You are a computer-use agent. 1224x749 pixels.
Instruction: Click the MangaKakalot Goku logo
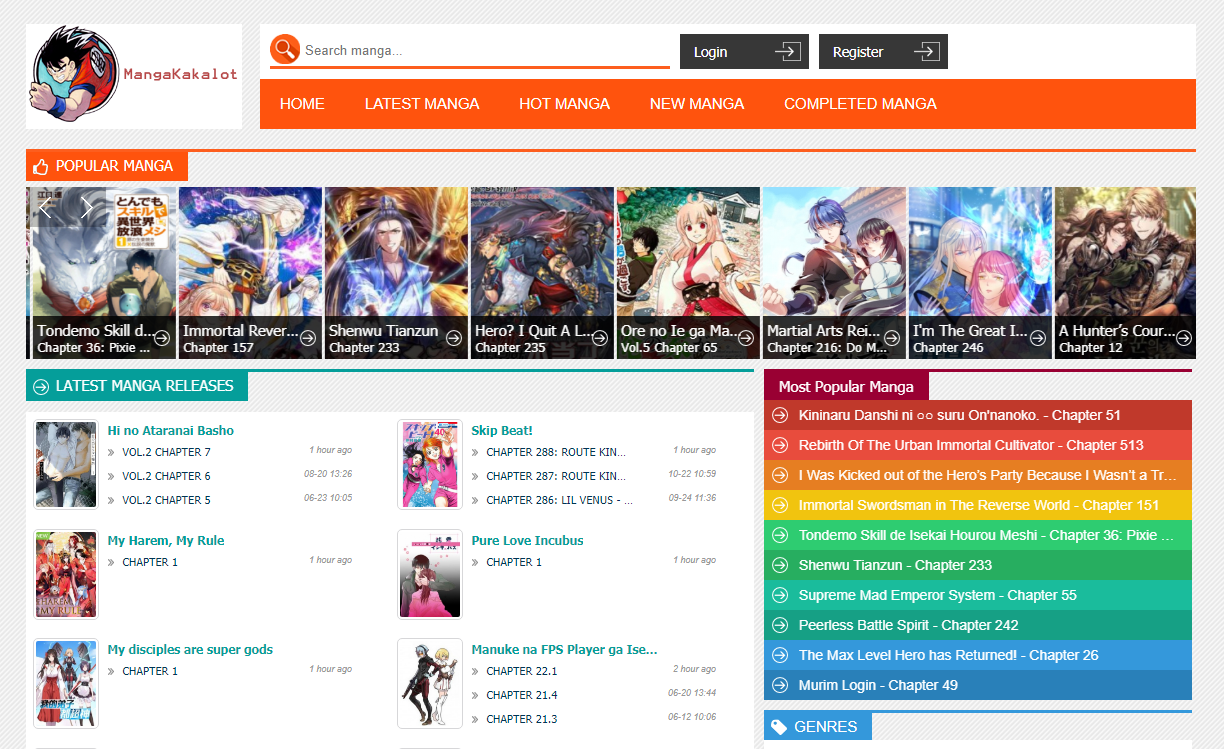coord(134,76)
